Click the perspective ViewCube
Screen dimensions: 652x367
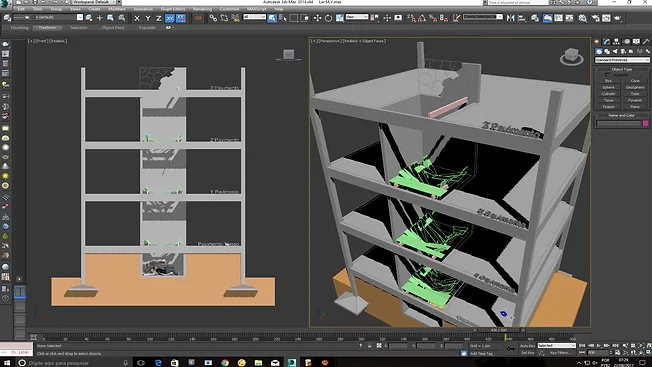571,56
